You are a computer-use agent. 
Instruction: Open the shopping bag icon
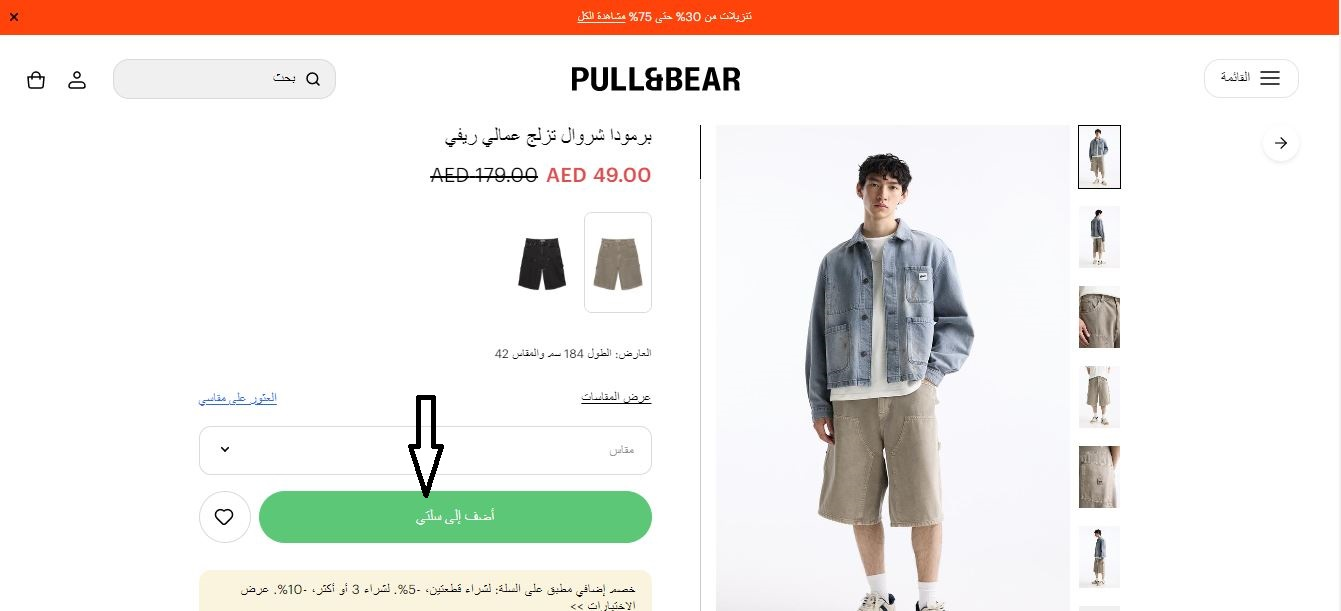(36, 80)
